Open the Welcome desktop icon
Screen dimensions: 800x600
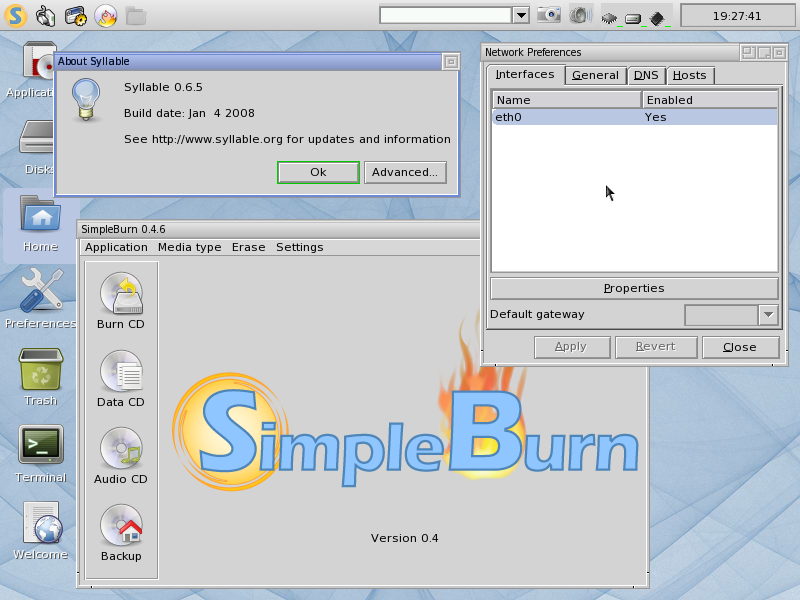click(41, 531)
